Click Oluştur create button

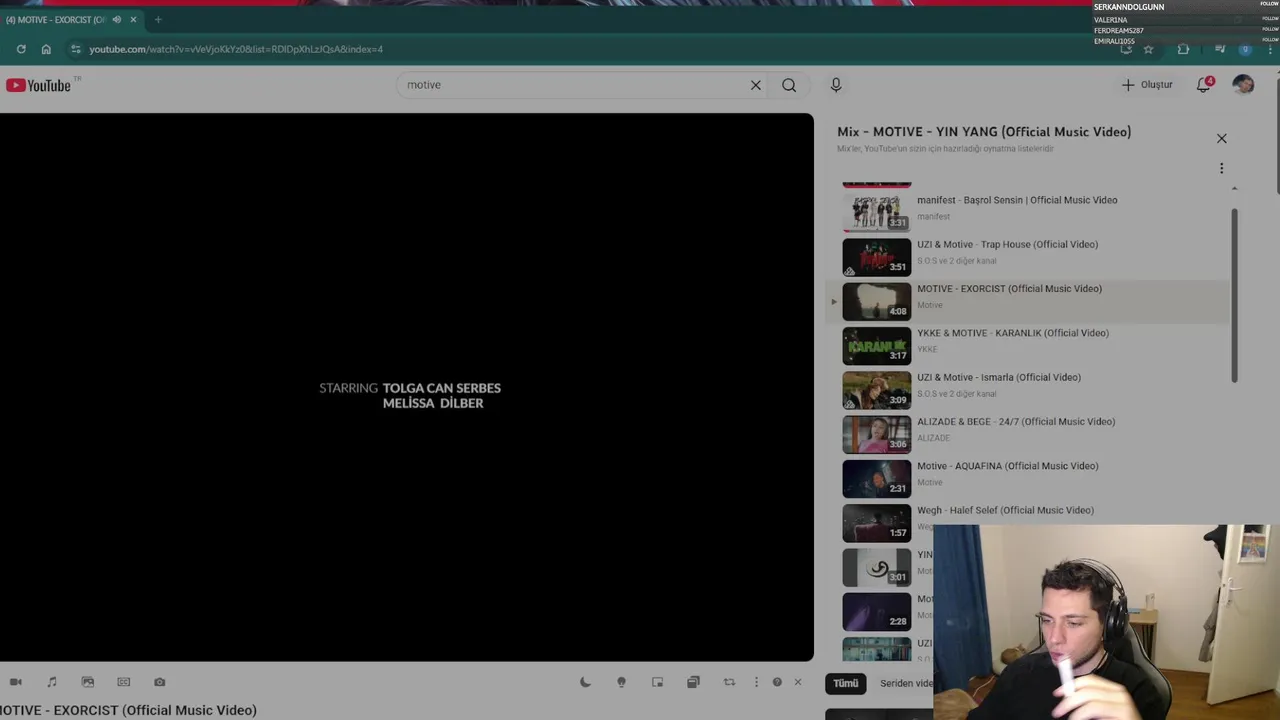point(1147,85)
